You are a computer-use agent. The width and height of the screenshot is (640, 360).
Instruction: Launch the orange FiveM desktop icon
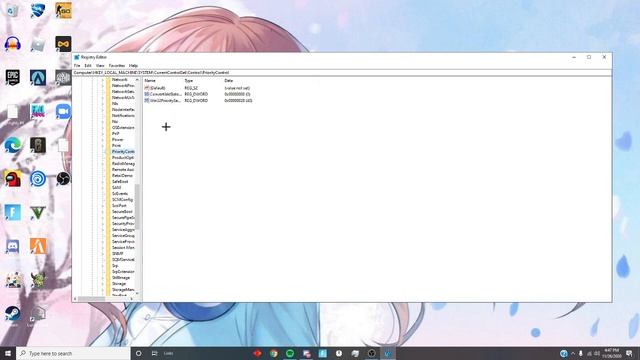pyautogui.click(x=38, y=246)
